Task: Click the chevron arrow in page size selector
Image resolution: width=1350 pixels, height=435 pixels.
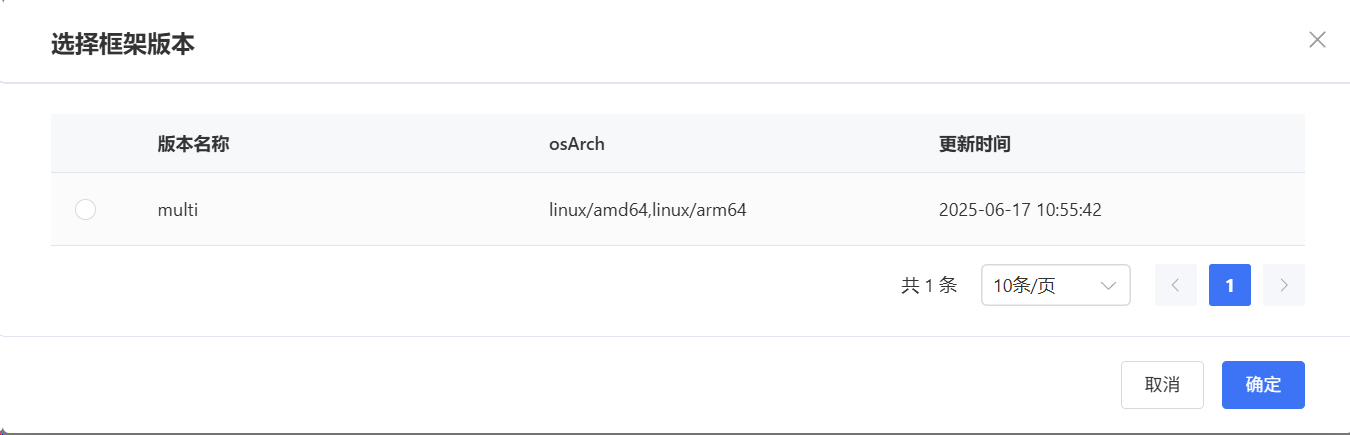Action: coord(1108,285)
